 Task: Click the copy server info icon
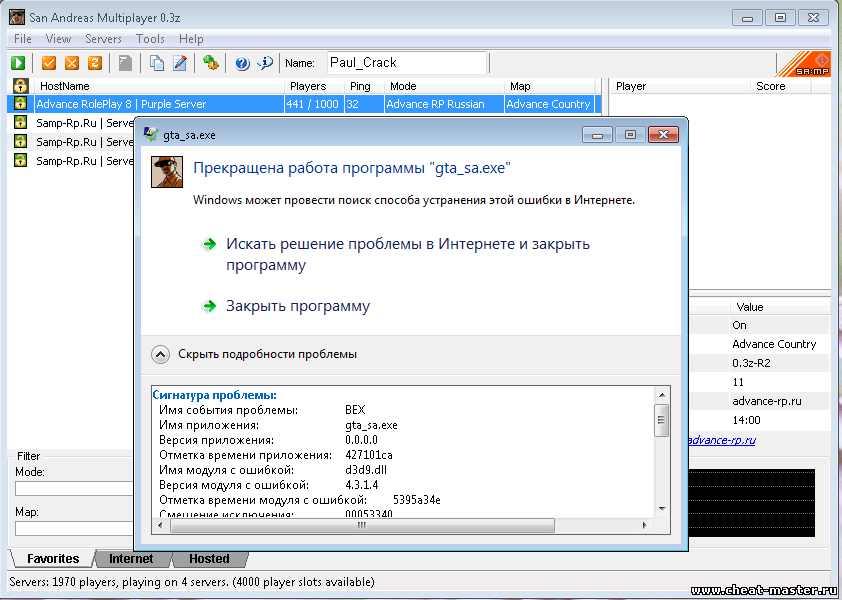[x=157, y=63]
